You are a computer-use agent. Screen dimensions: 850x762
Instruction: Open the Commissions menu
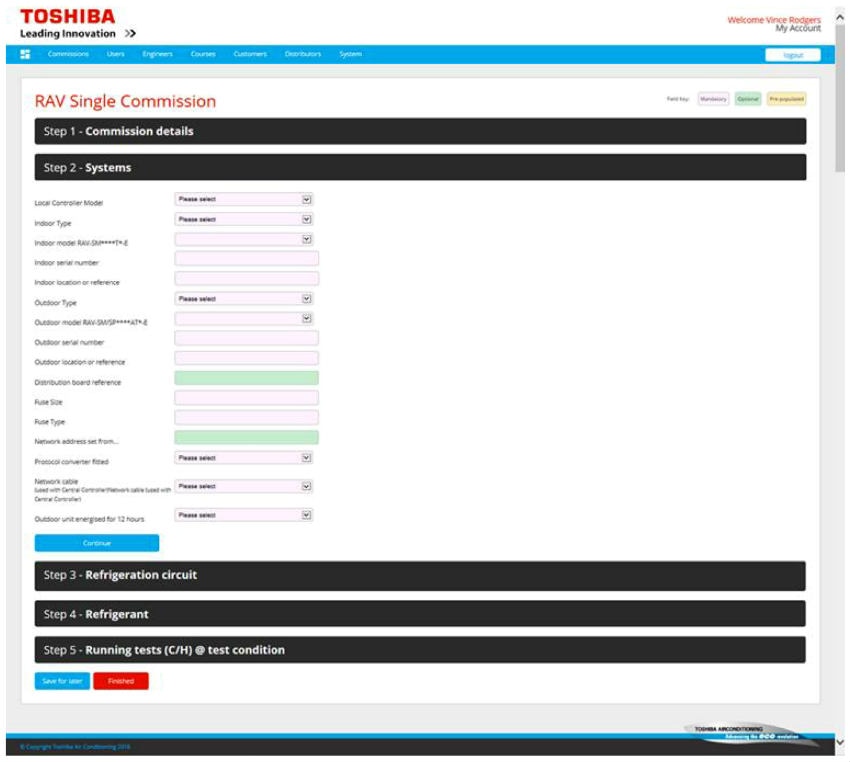pos(68,54)
